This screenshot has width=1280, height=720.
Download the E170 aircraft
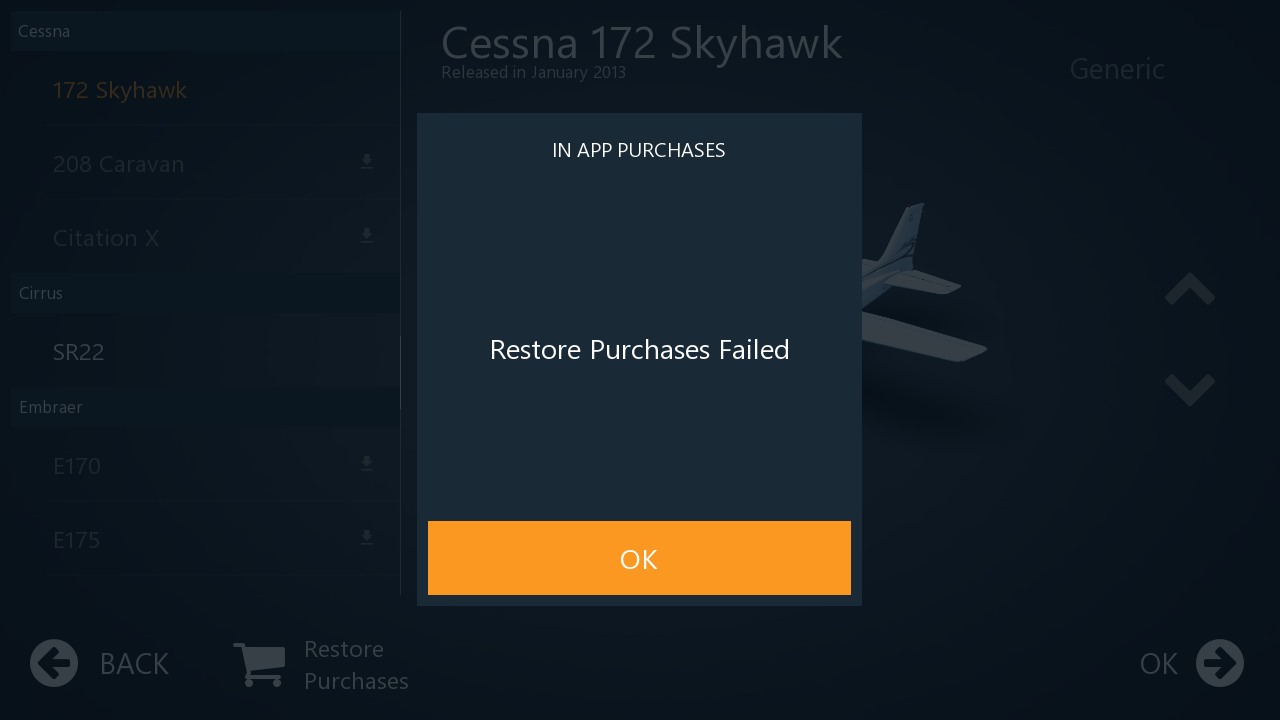(367, 464)
